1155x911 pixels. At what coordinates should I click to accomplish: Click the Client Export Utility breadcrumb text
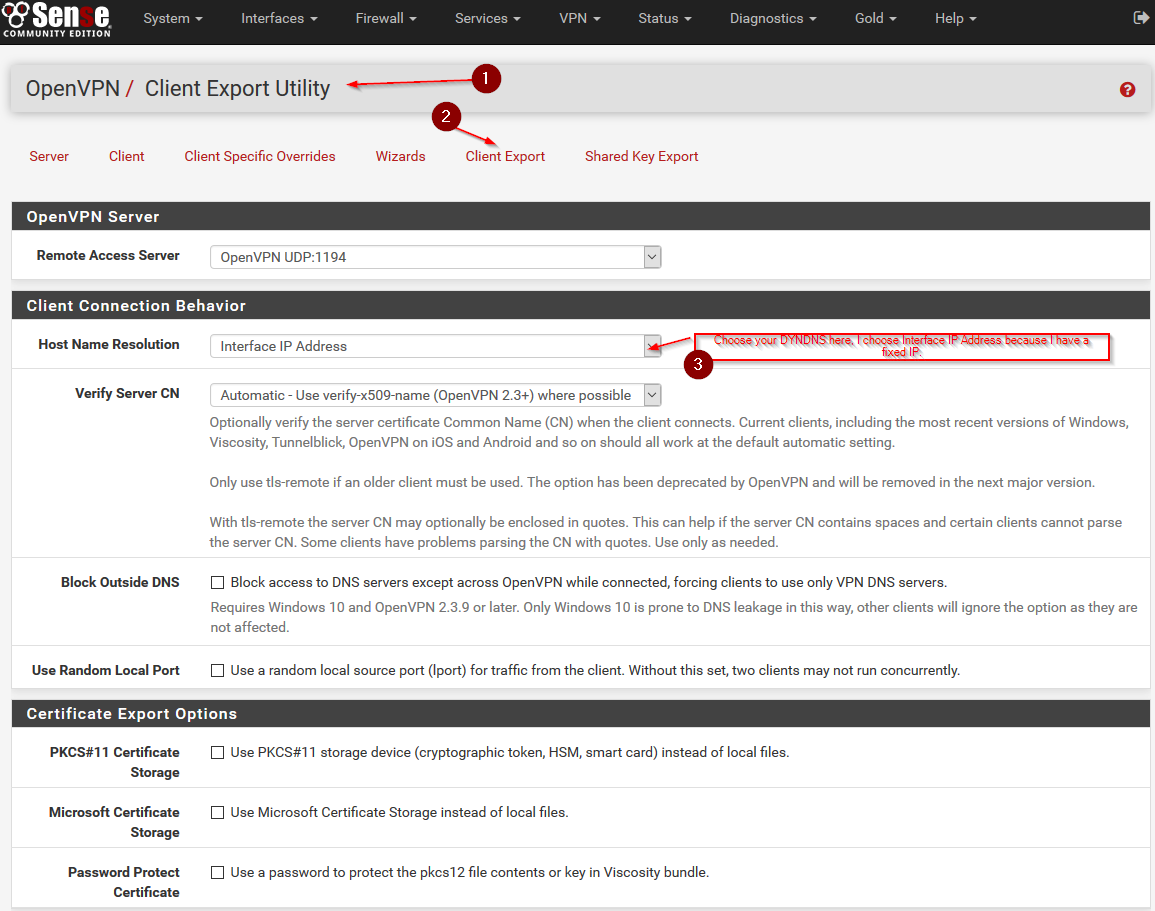(237, 88)
